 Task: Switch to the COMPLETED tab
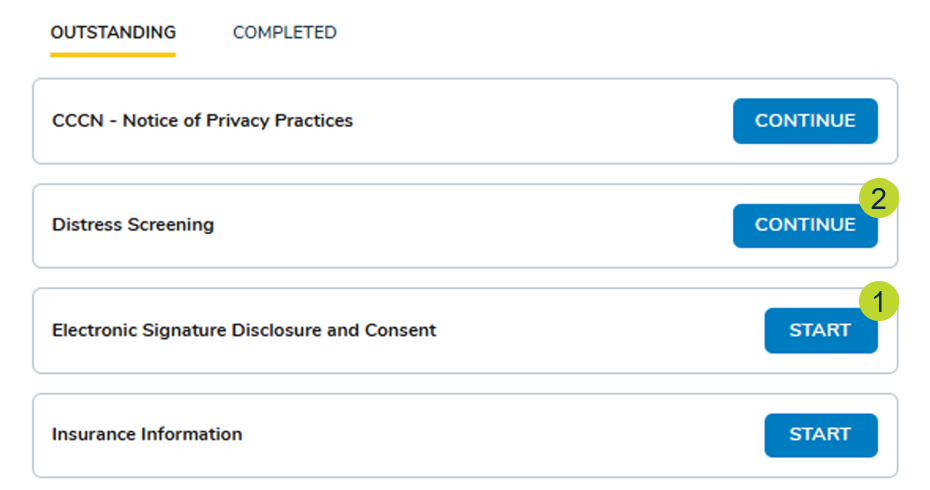284,33
